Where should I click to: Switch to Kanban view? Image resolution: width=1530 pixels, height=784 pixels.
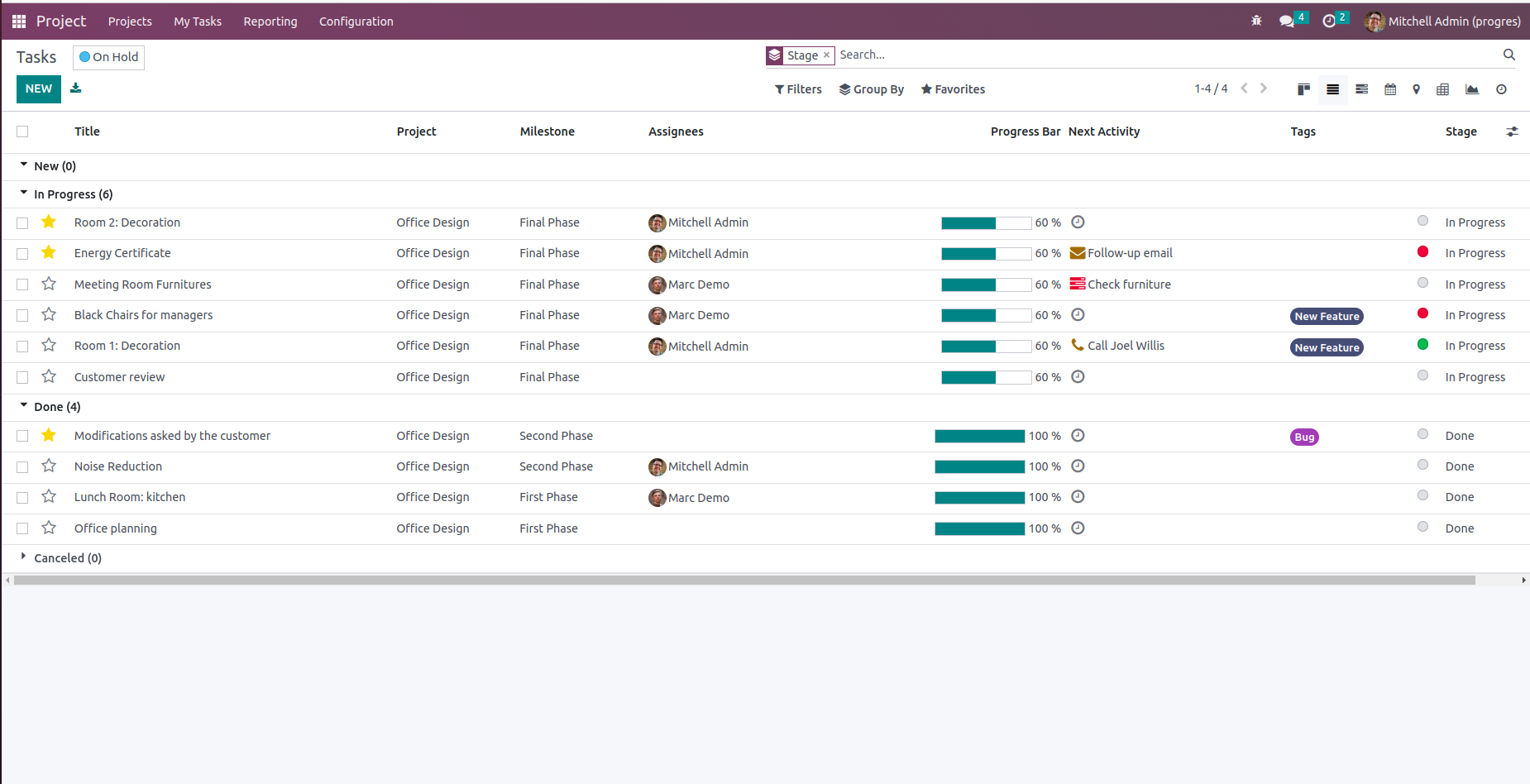[x=1303, y=89]
